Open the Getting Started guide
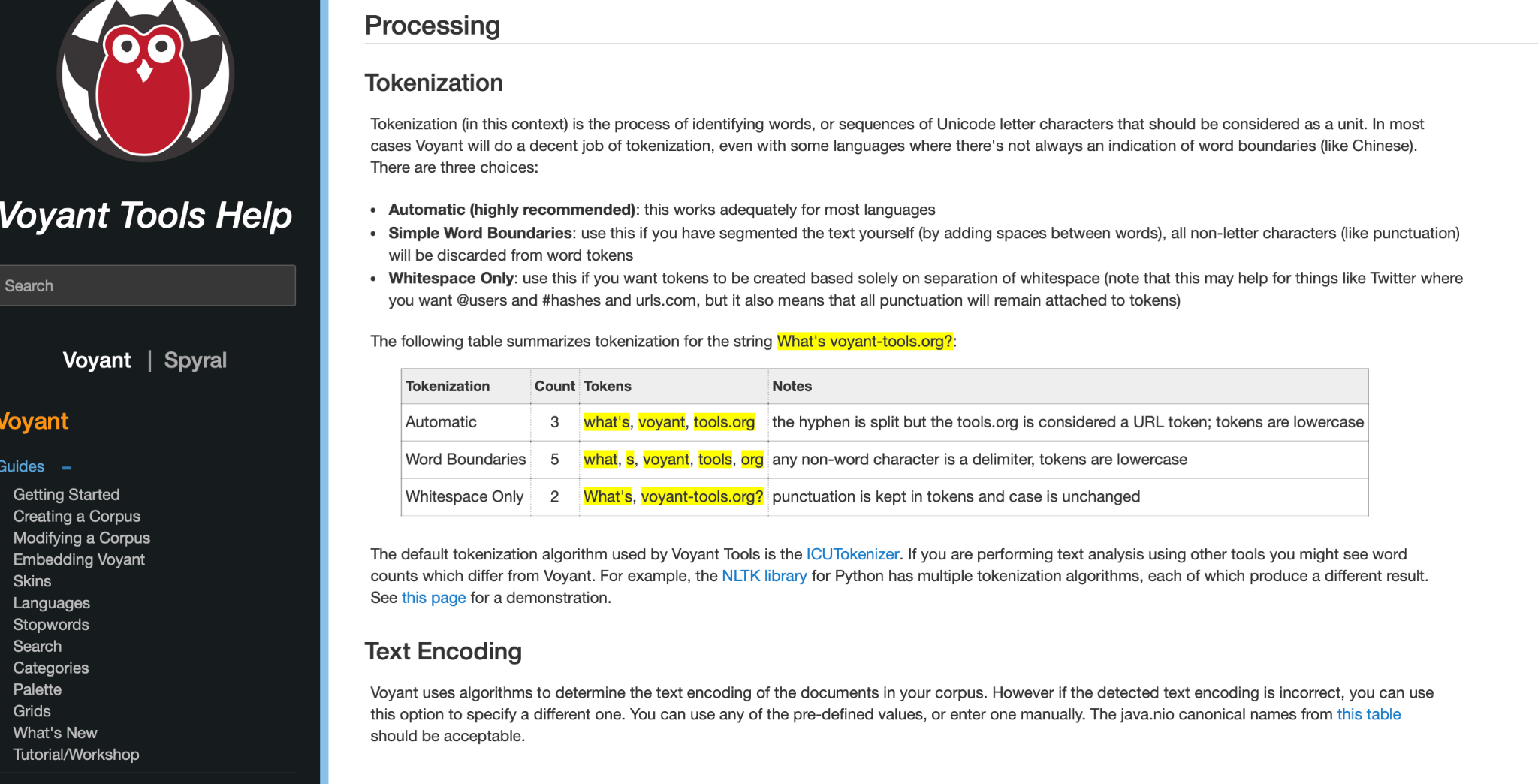 click(x=66, y=494)
